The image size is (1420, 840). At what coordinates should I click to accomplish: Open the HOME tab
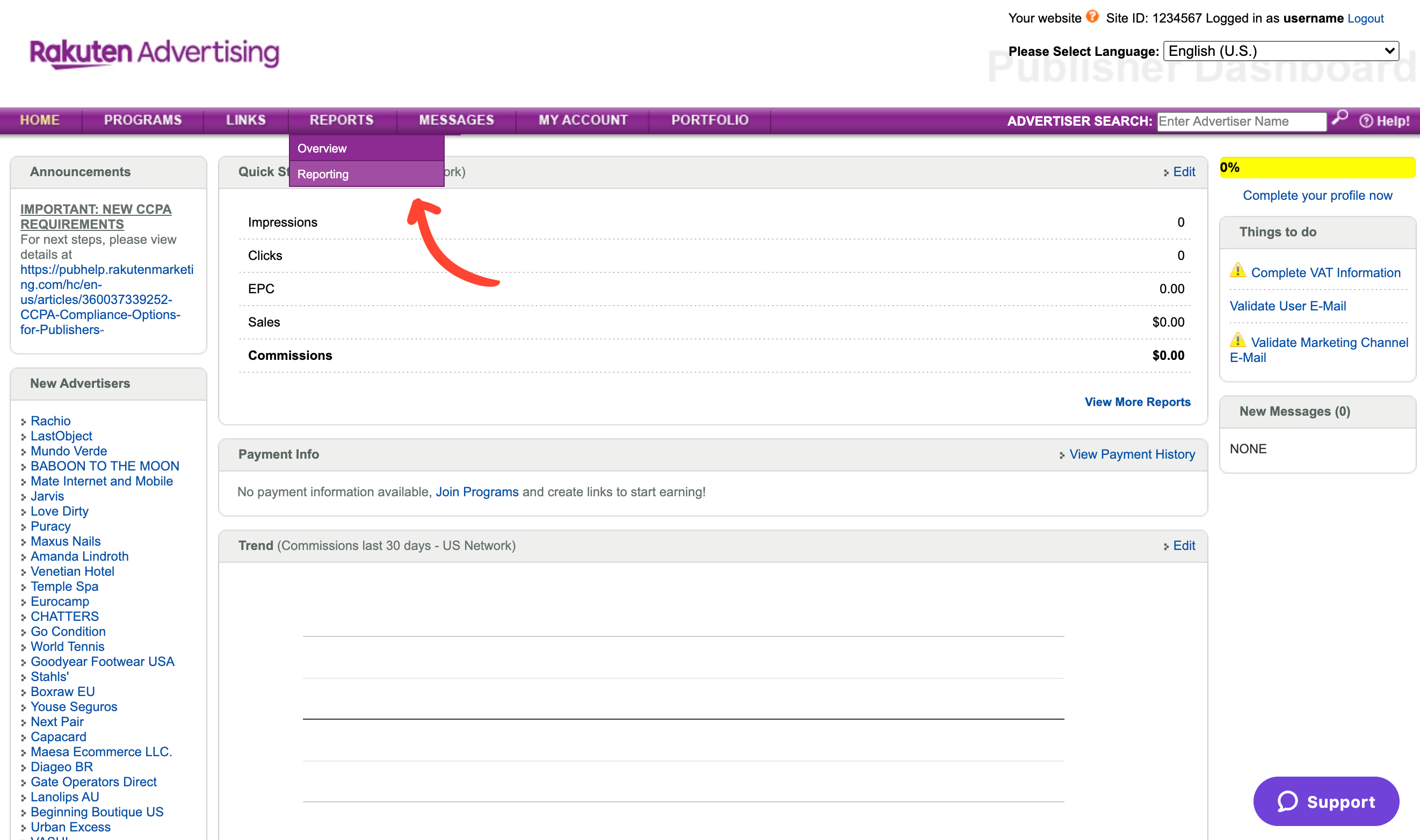(40, 120)
